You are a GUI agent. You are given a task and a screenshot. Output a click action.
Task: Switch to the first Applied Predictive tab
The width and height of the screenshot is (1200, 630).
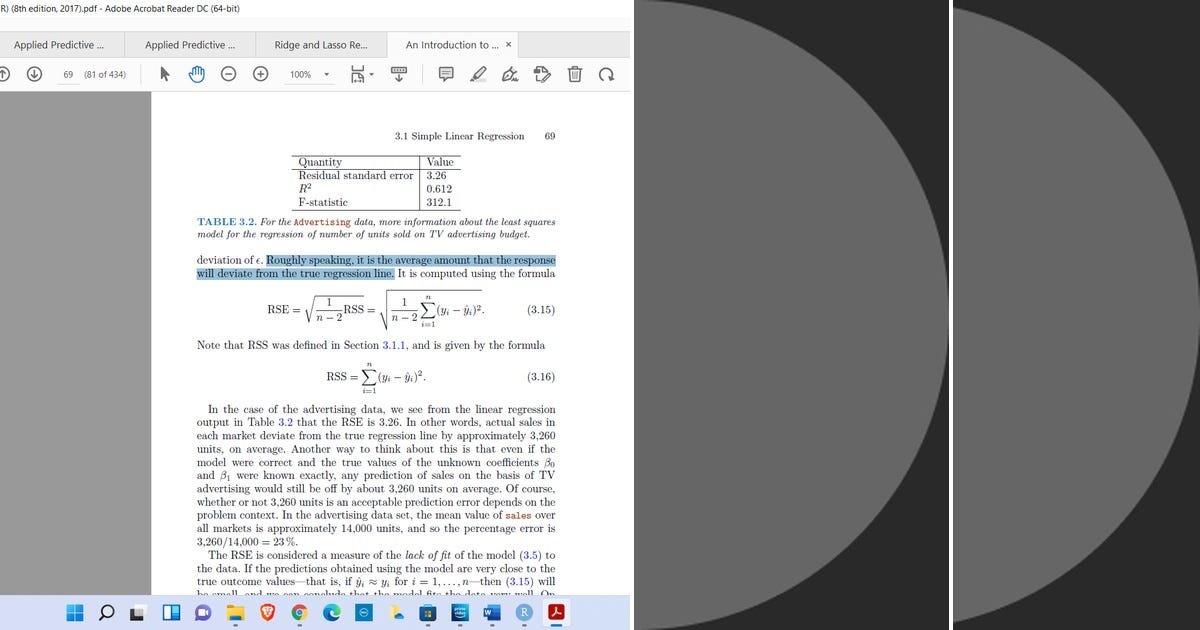coord(60,44)
